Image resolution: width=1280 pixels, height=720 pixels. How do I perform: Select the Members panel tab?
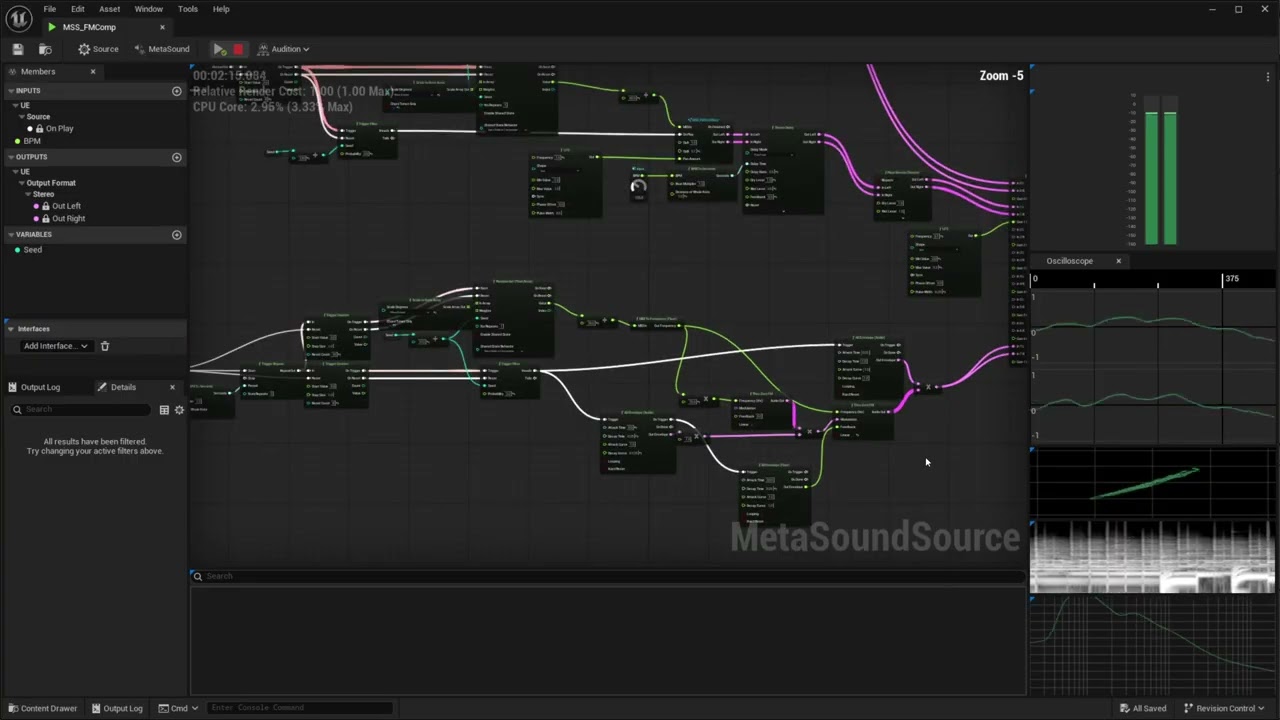click(38, 72)
